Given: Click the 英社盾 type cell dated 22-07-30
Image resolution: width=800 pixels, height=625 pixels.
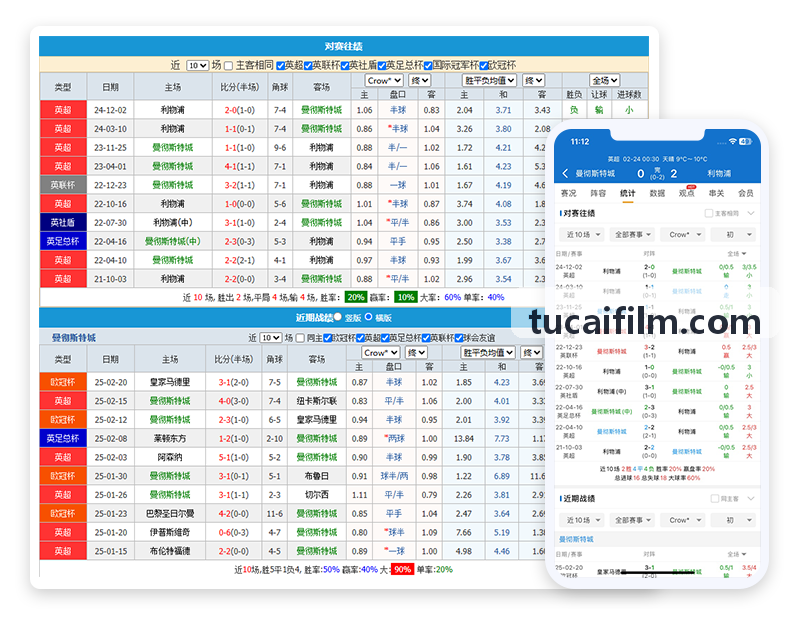Looking at the screenshot, I should [63, 222].
